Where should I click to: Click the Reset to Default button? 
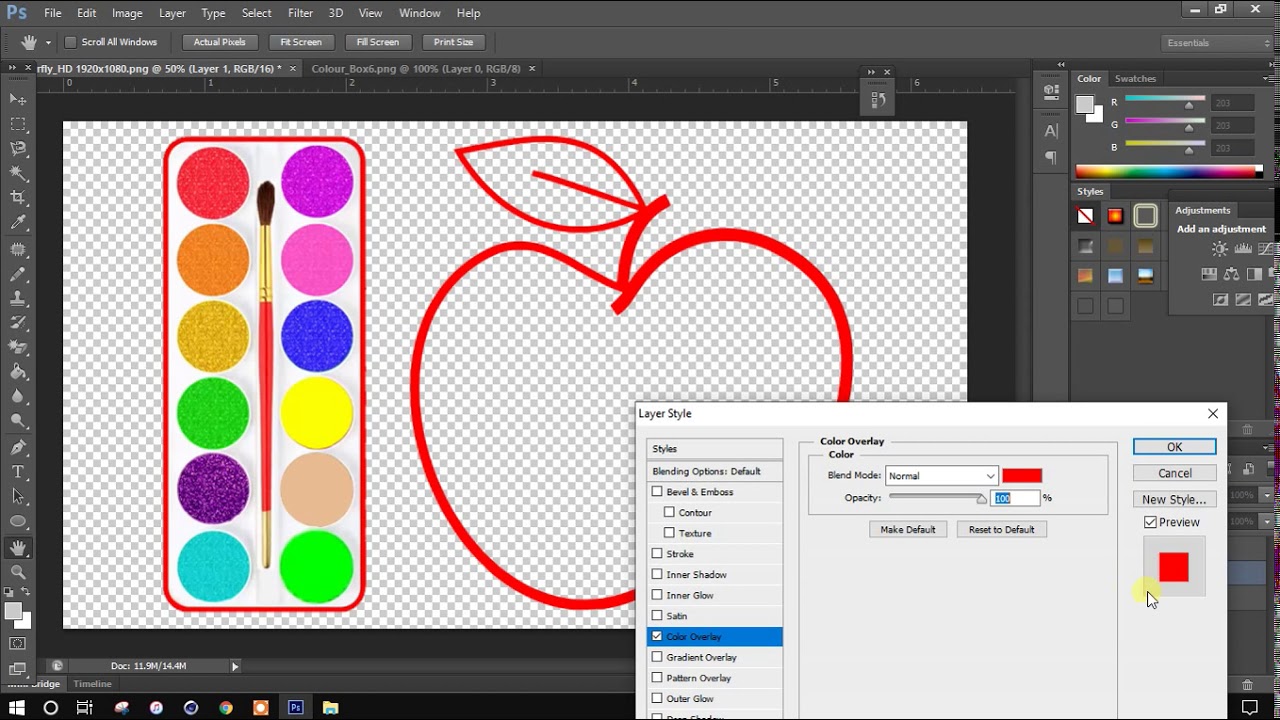pos(1001,530)
